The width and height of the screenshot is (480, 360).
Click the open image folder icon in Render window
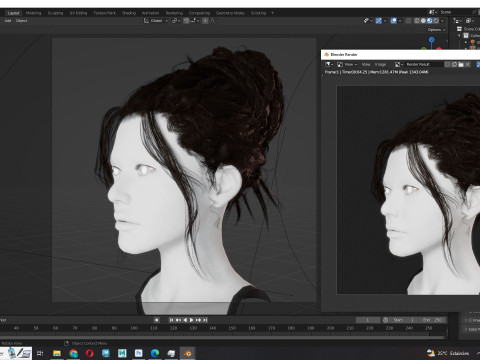461,64
